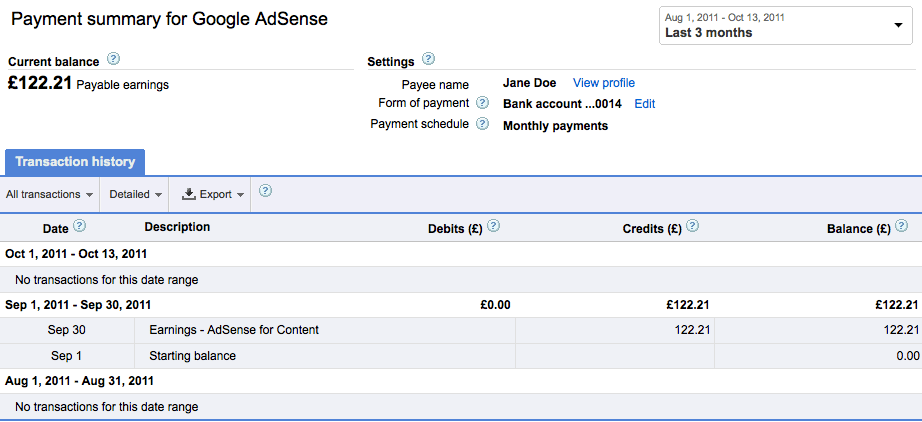The height and width of the screenshot is (422, 922).
Task: Click the Oct 1, 2011 - Oct 13, 2011 row
Action: click(x=461, y=254)
